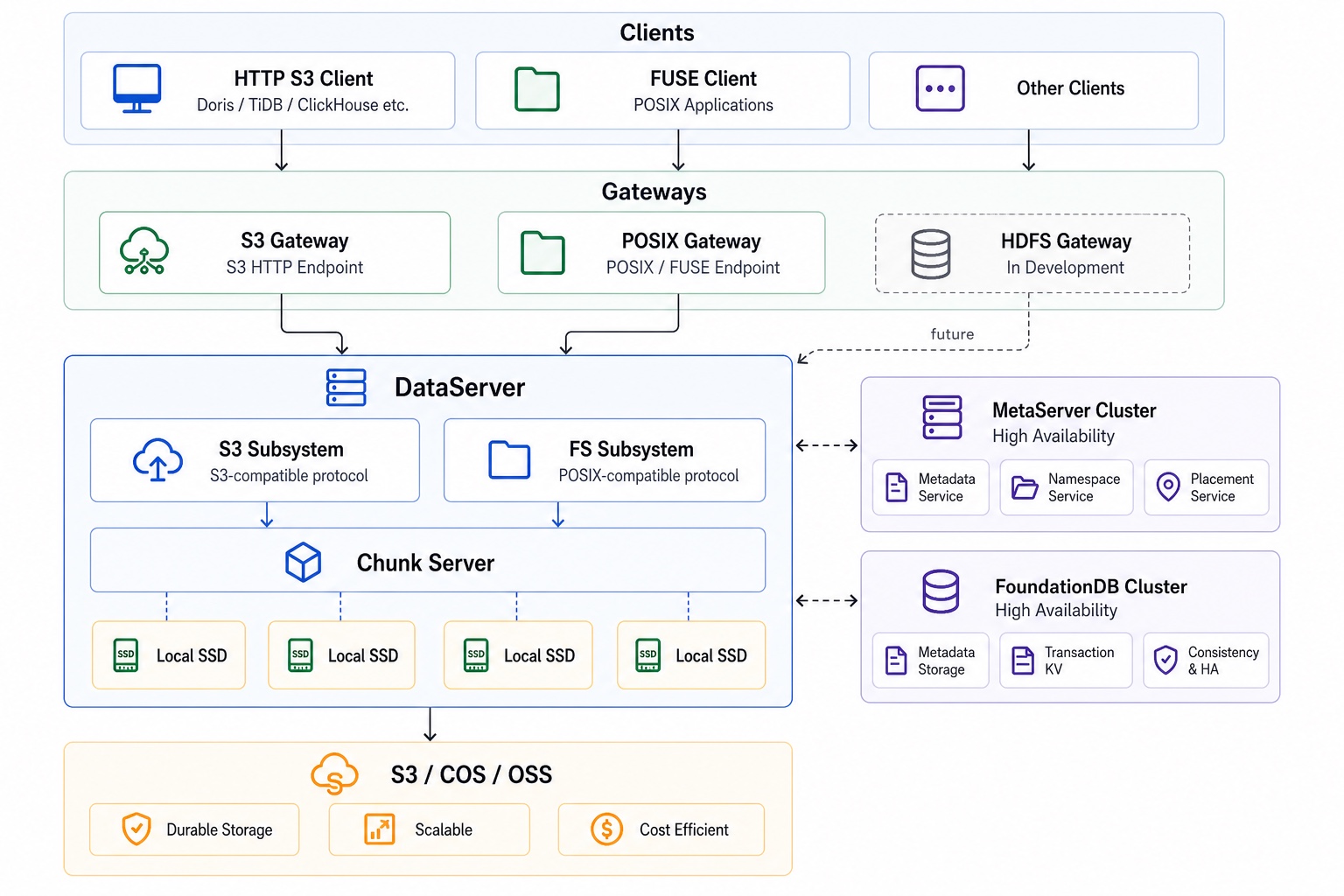Screen dimensions: 1344x896
Task: Click the Cost Efficient dollar icon
Action: tap(606, 829)
